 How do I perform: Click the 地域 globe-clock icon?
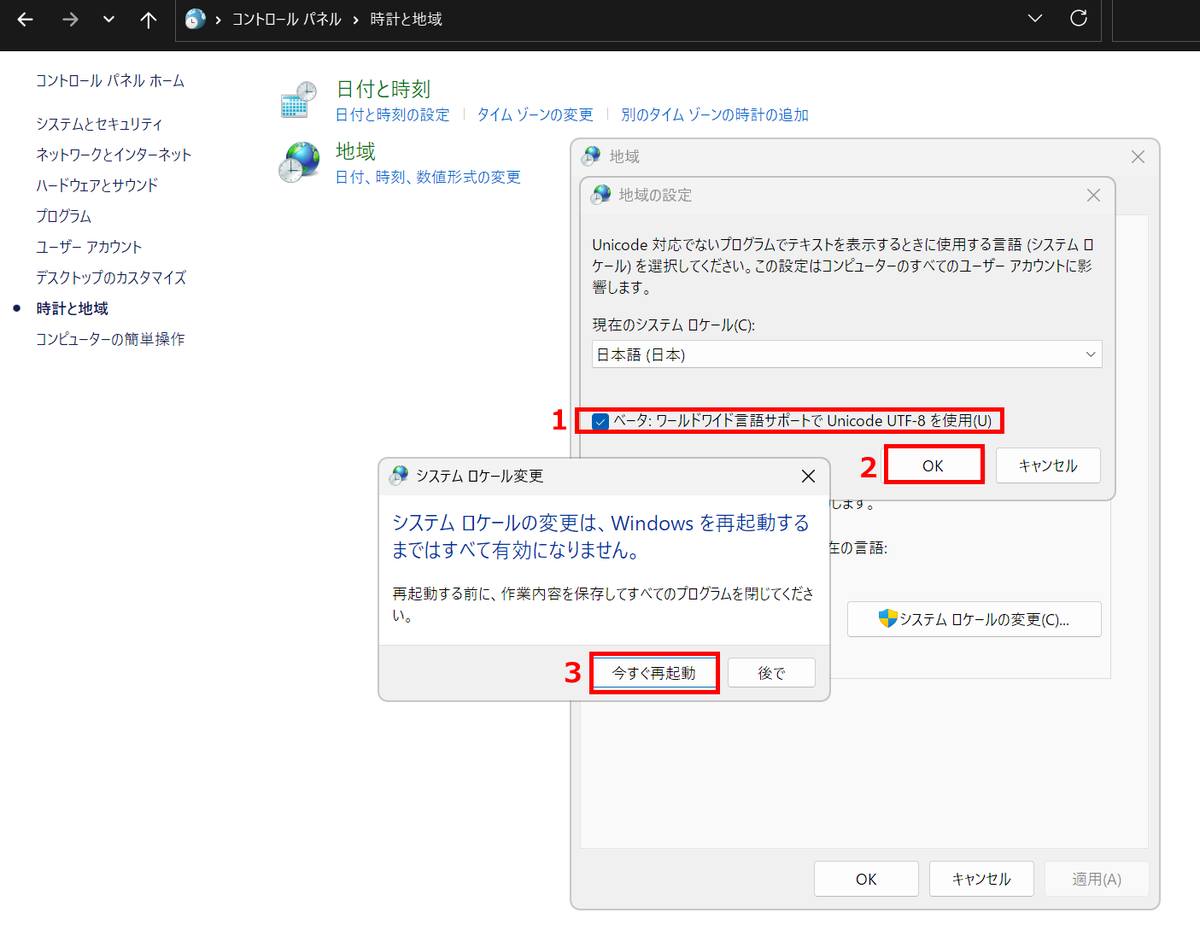[298, 162]
